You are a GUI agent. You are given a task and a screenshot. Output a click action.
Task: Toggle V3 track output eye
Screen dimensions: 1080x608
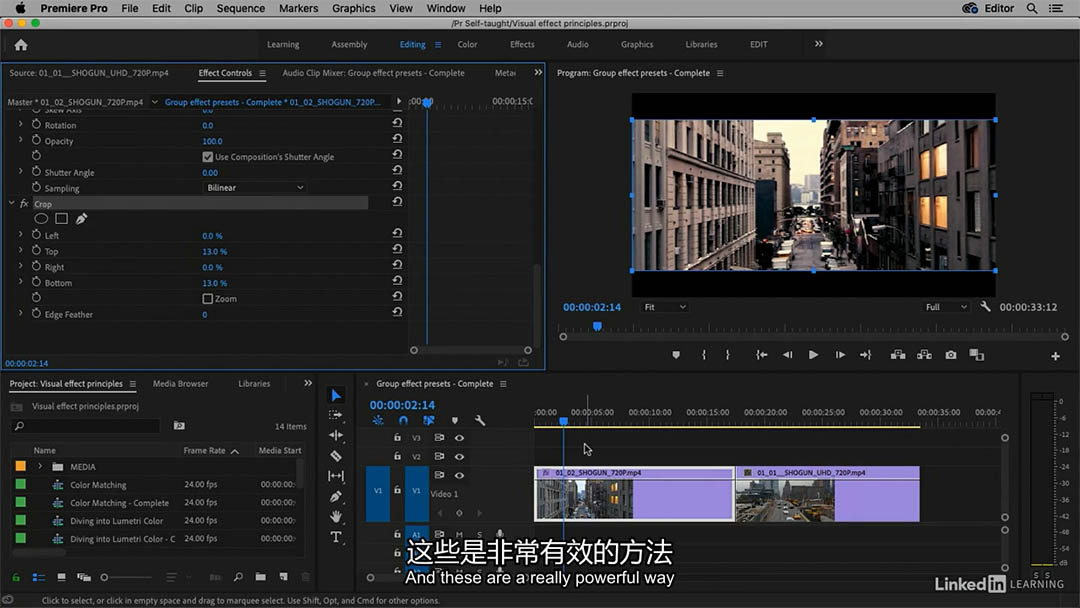459,438
